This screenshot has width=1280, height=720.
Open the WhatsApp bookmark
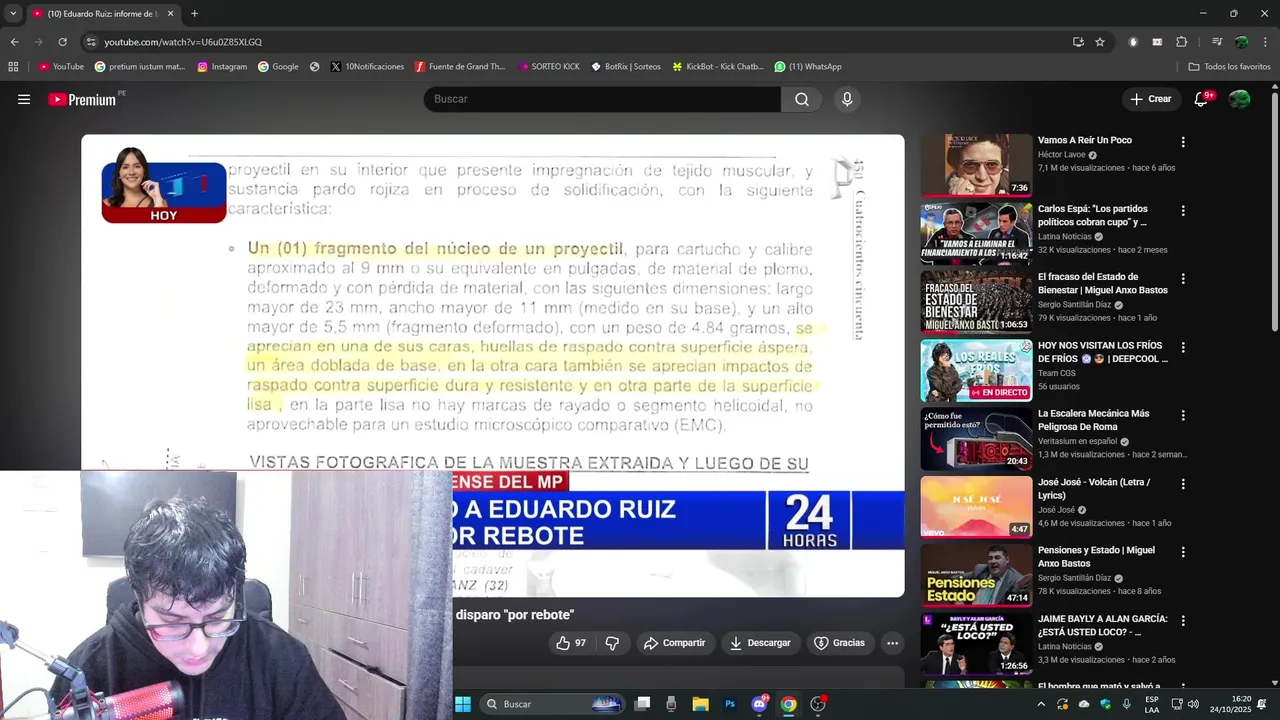tap(808, 67)
